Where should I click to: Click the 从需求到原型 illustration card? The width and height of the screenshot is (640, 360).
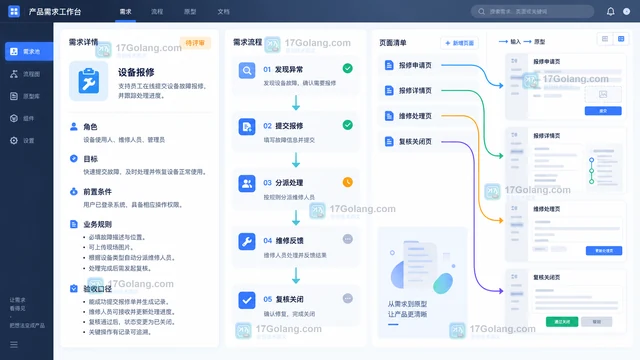(x=422, y=283)
